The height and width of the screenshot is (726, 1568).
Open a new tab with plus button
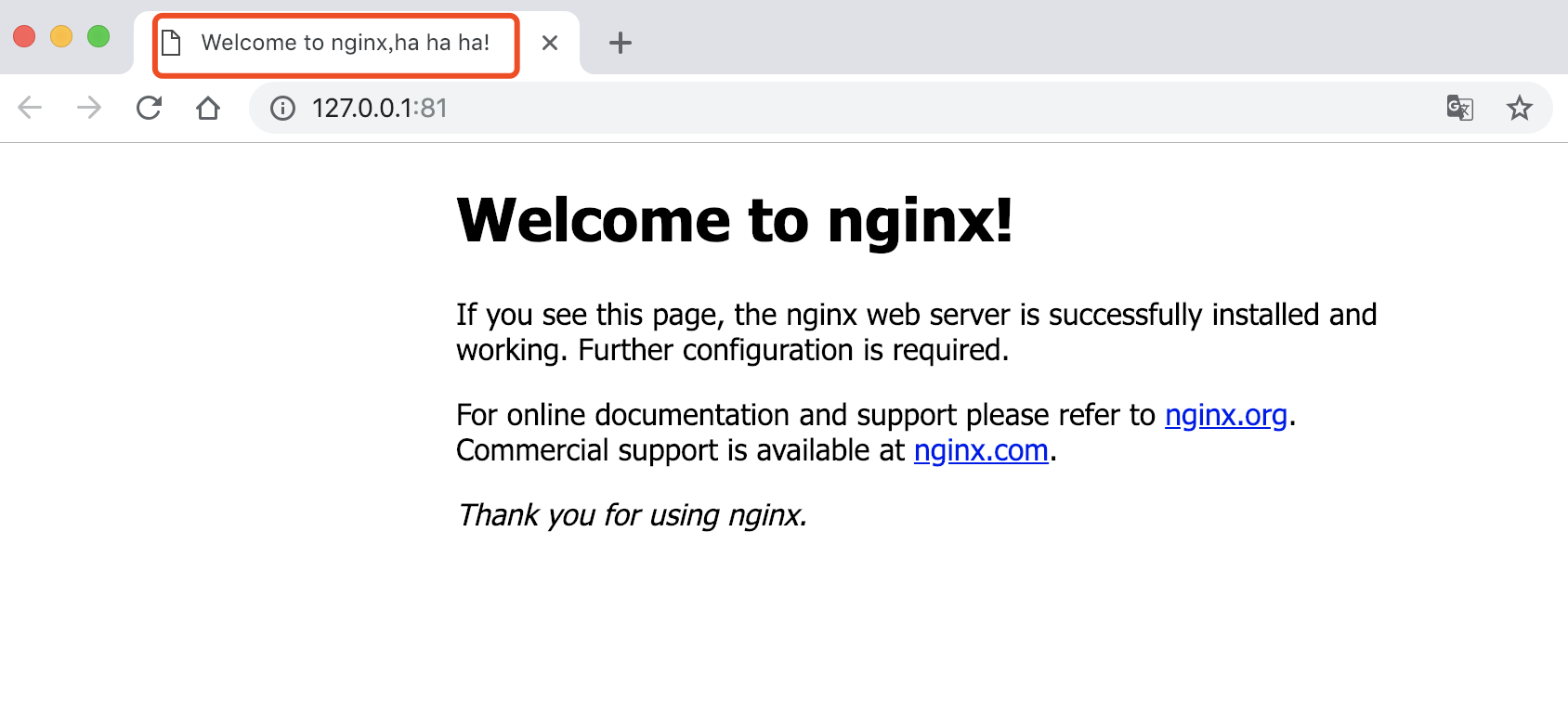coord(621,43)
